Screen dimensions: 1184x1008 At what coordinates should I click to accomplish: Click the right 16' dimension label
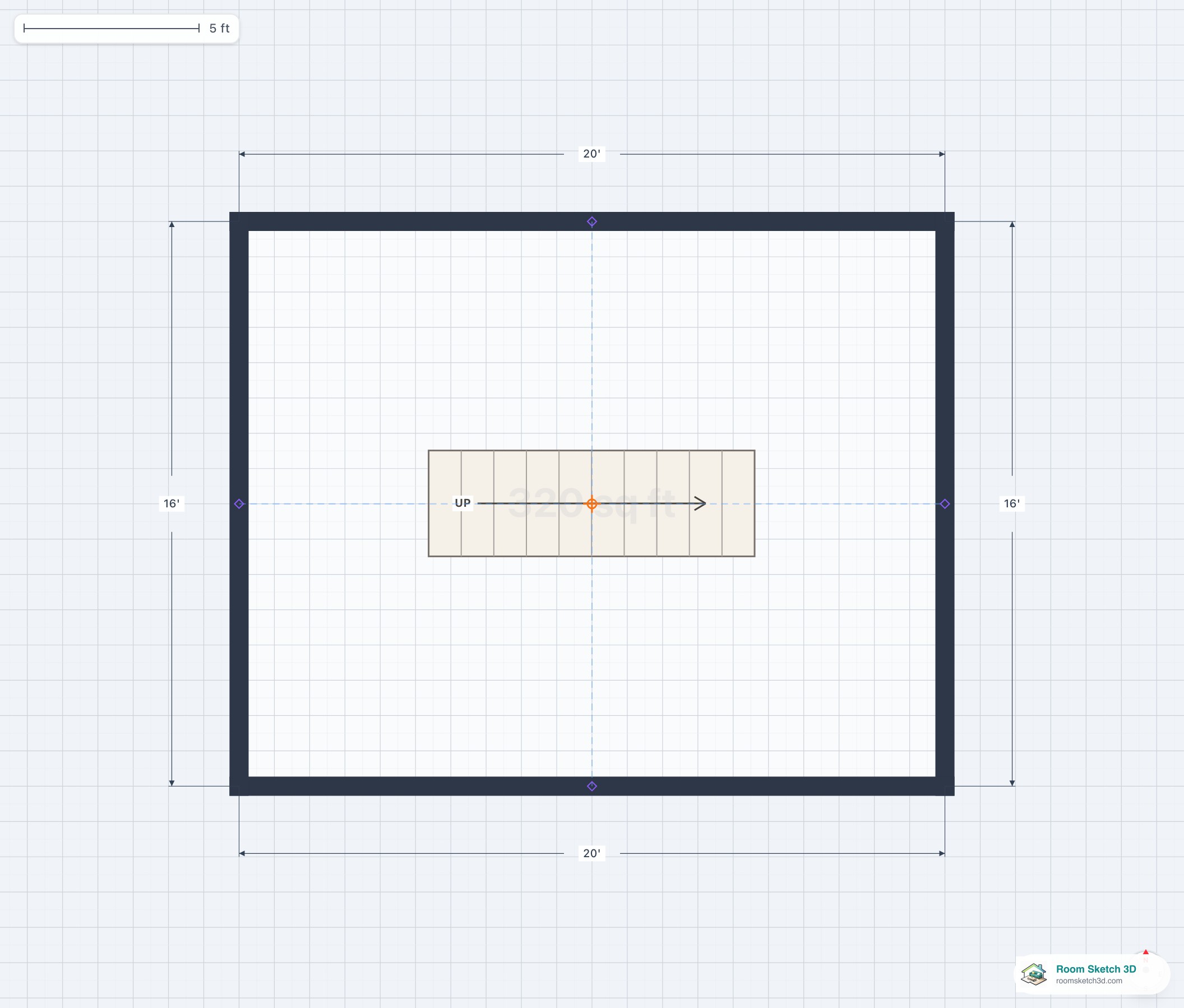point(1012,503)
